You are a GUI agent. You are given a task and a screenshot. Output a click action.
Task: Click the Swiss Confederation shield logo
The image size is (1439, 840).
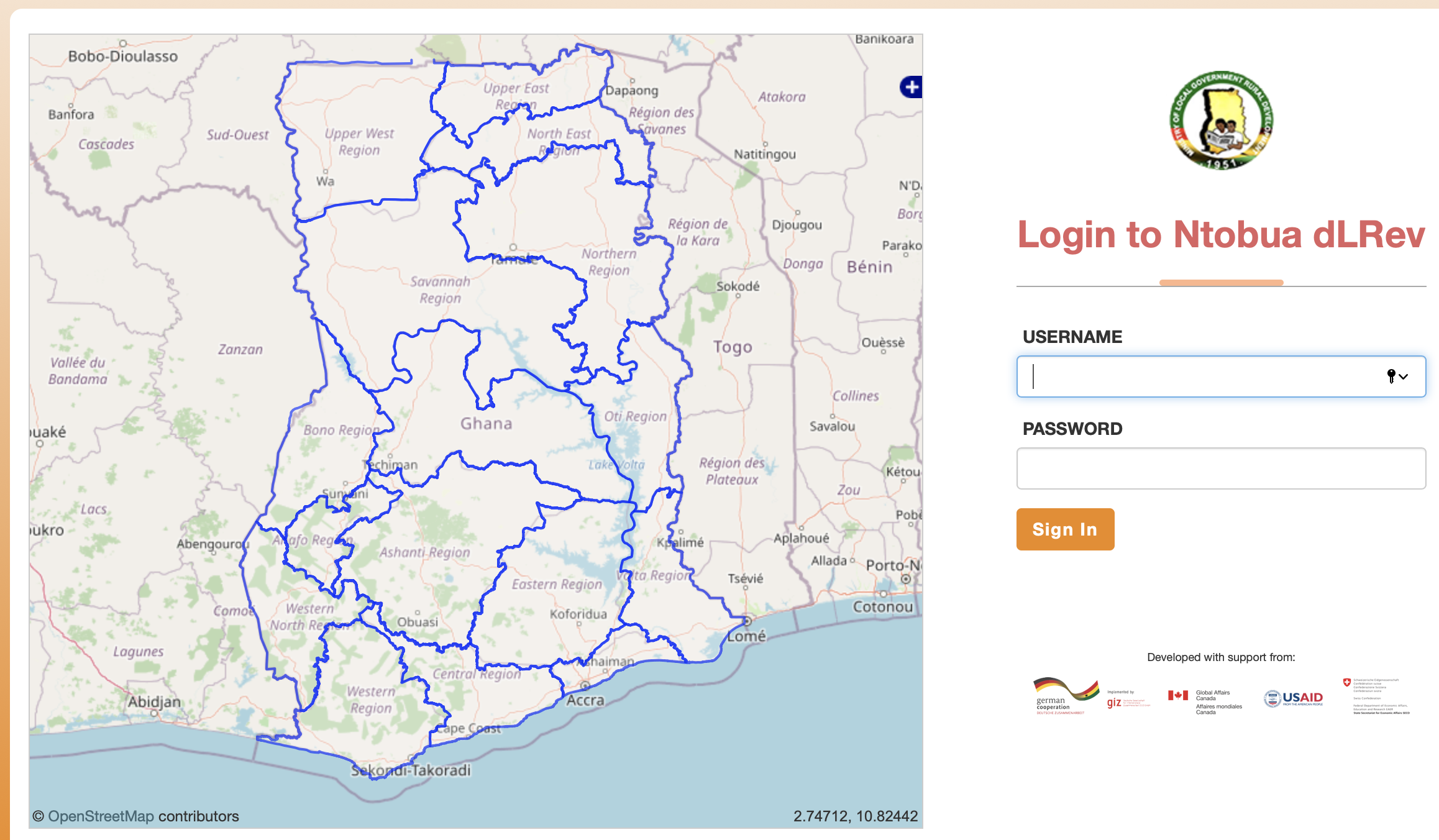pyautogui.click(x=1346, y=682)
